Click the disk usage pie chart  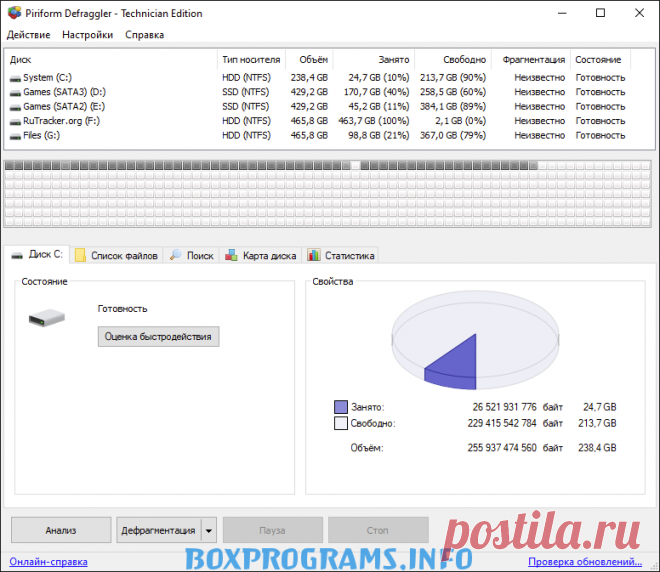[x=475, y=340]
